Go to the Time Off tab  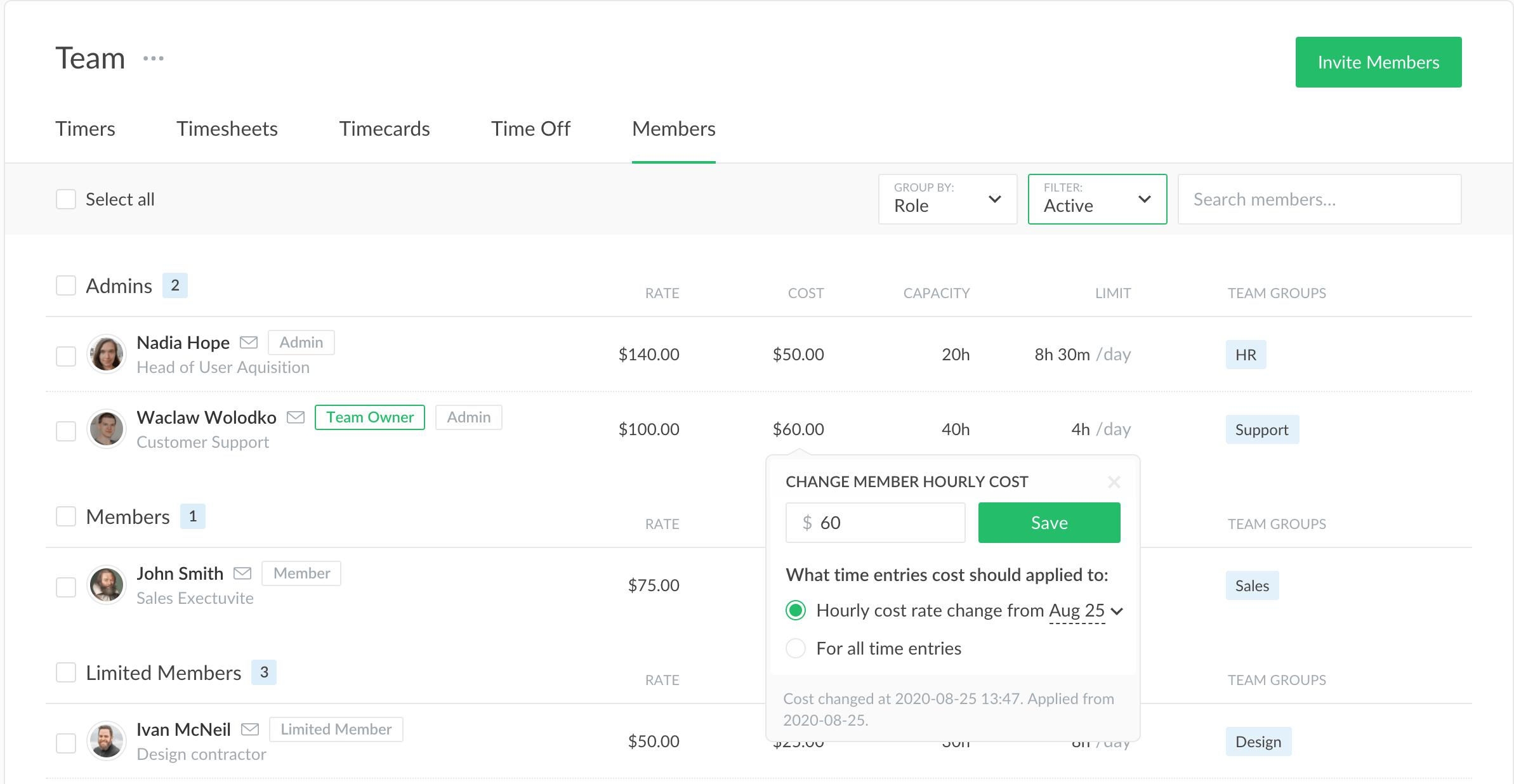pyautogui.click(x=530, y=129)
